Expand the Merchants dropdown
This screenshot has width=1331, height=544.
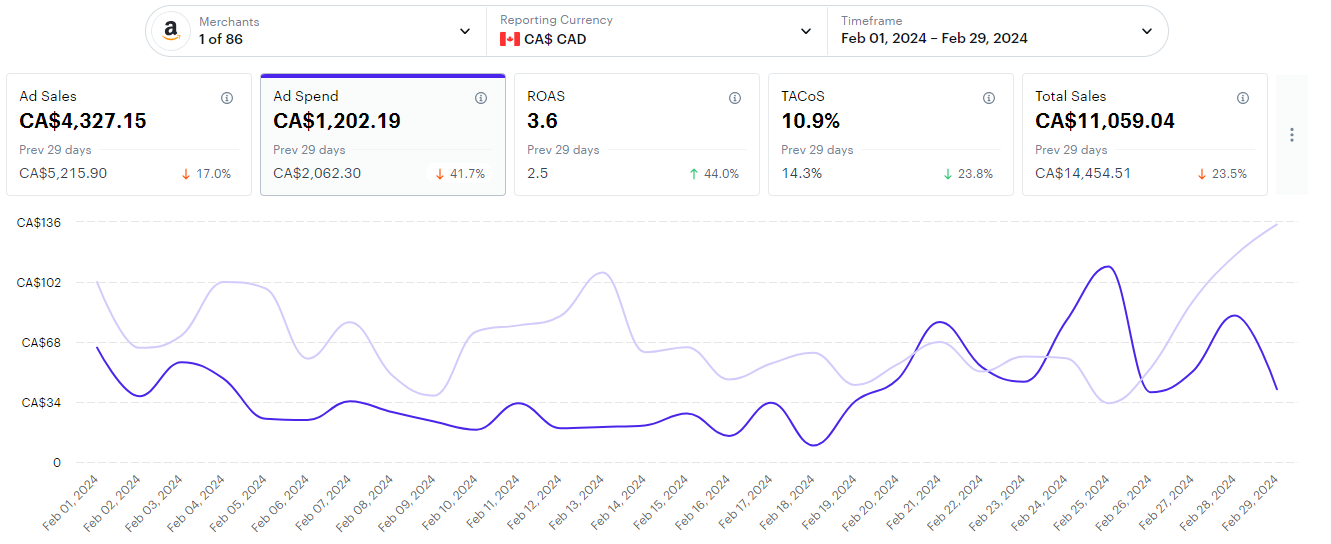pos(465,31)
